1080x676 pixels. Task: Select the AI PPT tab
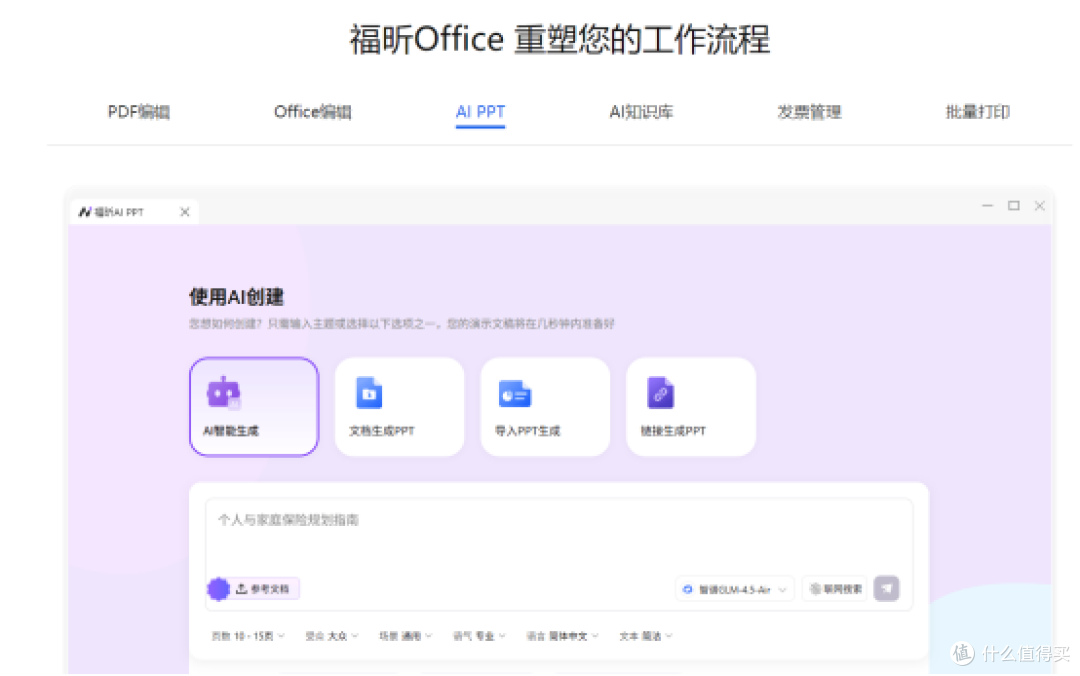tap(480, 112)
